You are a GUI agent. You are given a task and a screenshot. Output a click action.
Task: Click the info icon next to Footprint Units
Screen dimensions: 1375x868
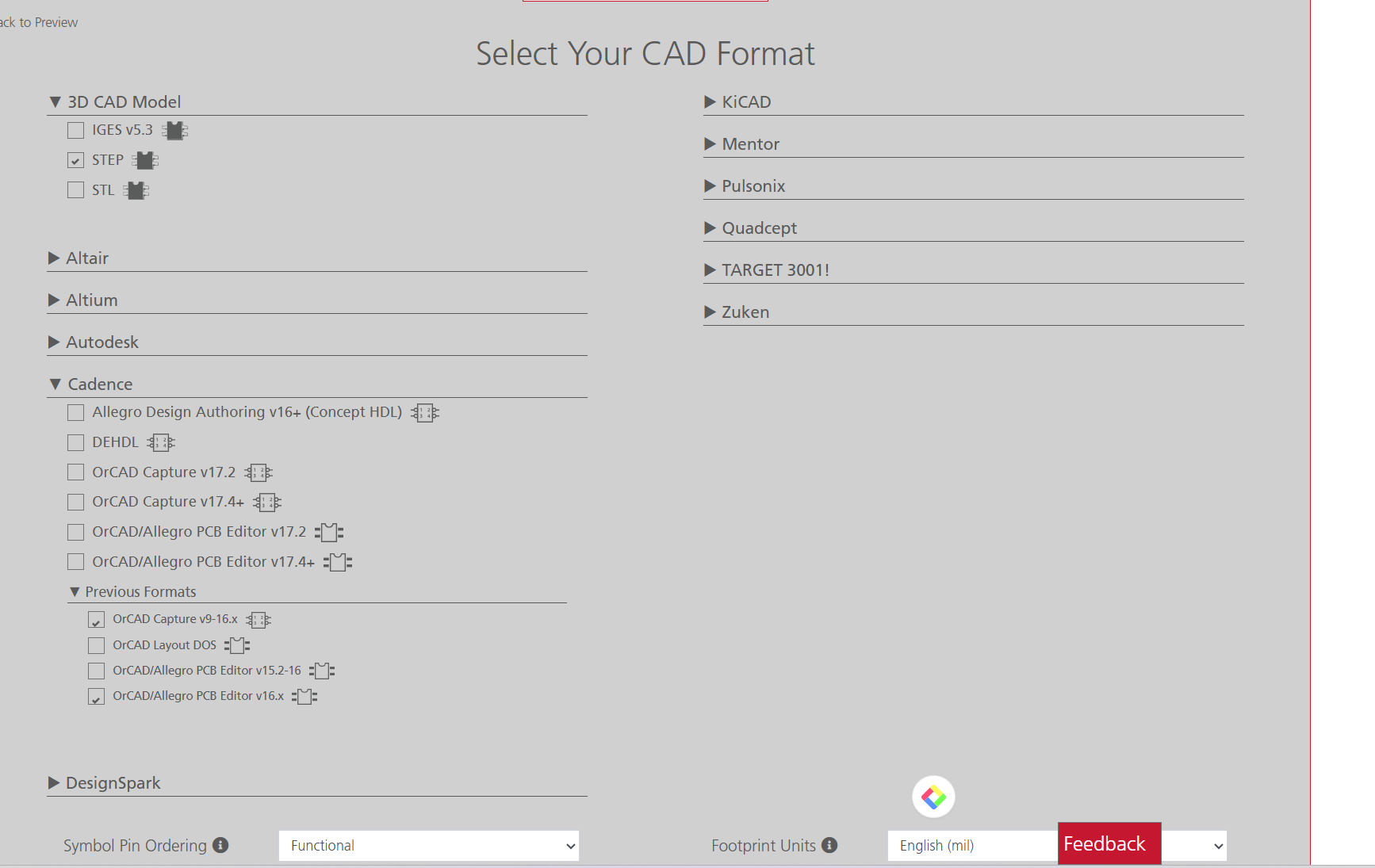point(829,845)
